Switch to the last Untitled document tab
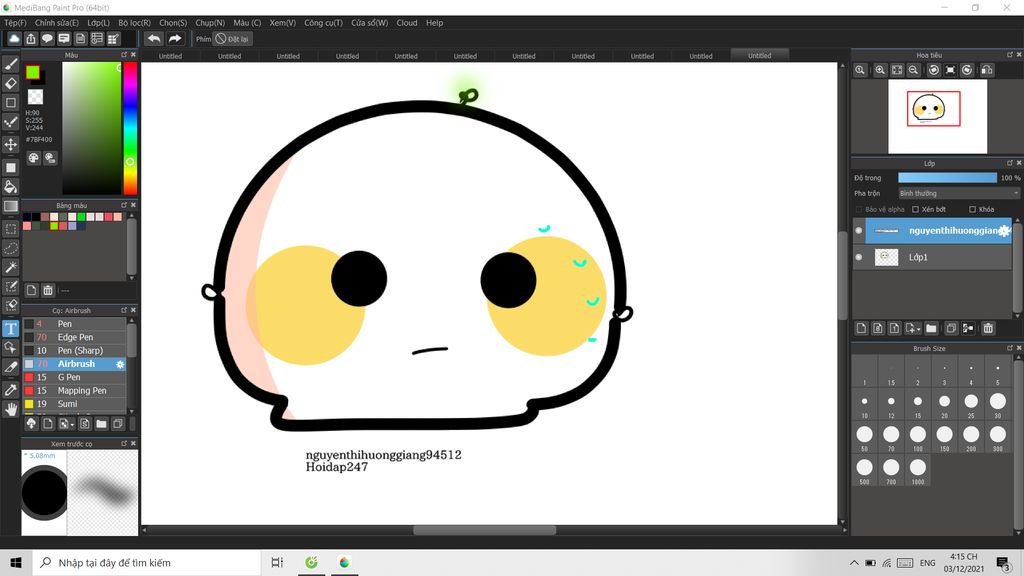Image resolution: width=1024 pixels, height=576 pixels. (x=760, y=56)
